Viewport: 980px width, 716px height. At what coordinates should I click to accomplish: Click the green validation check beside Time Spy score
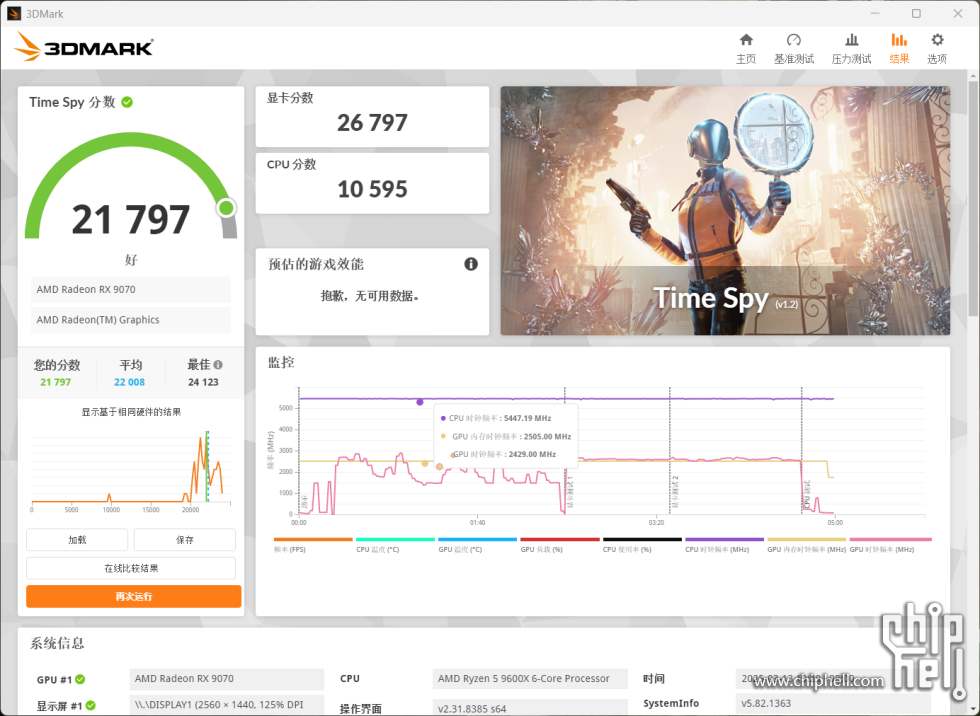[127, 102]
